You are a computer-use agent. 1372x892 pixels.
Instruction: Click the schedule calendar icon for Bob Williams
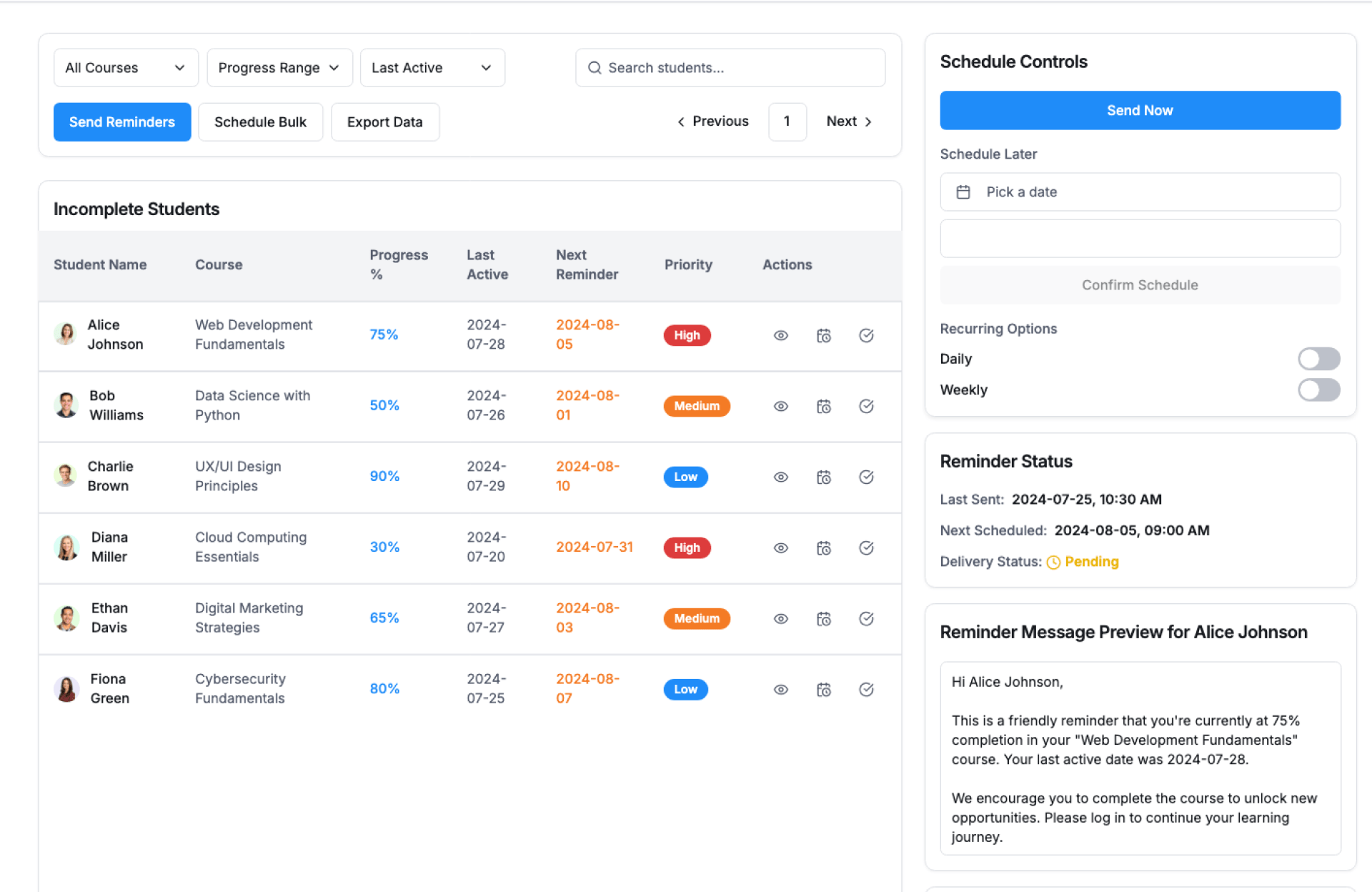tap(823, 406)
